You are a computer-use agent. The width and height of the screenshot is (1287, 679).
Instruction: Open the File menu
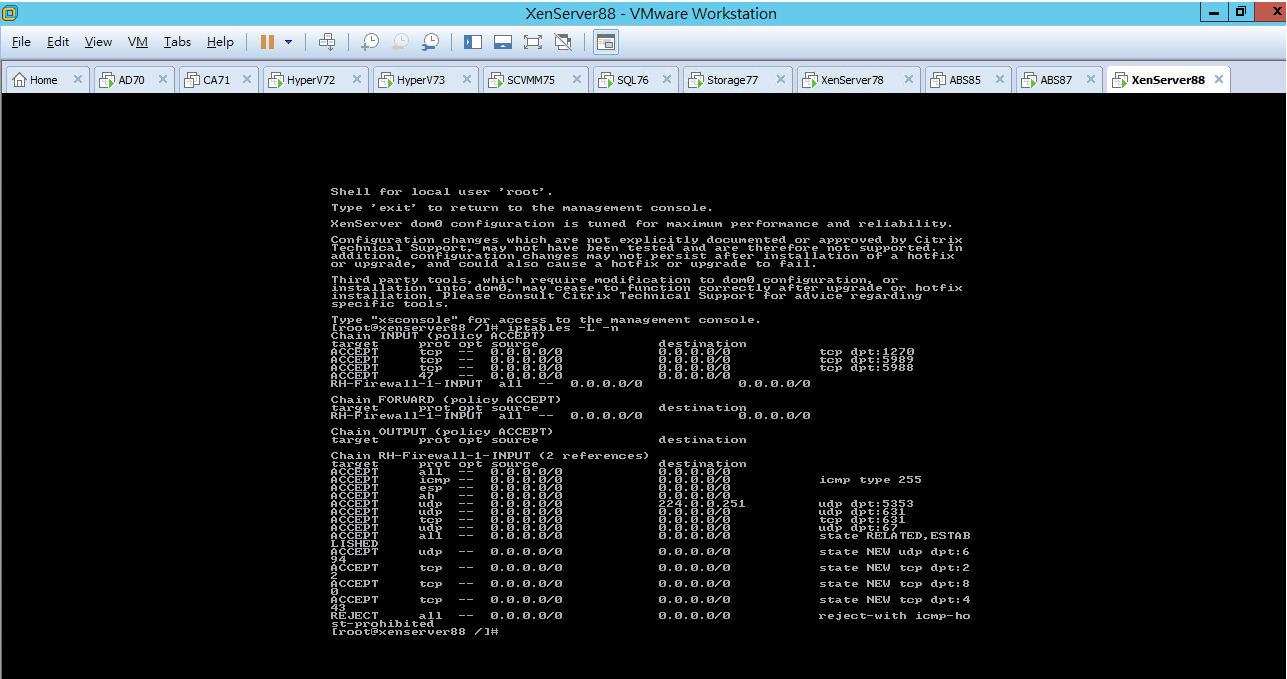tap(21, 42)
